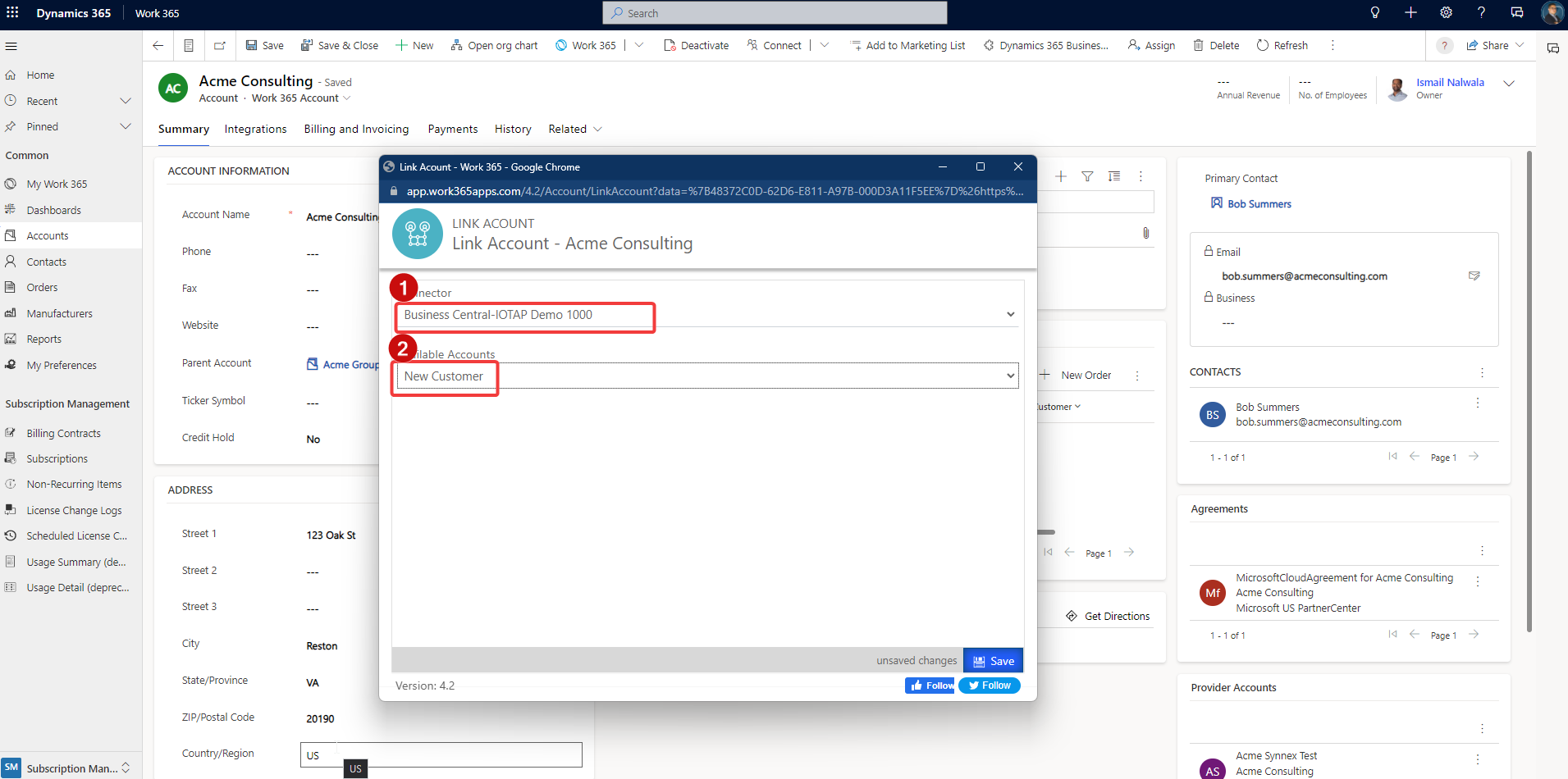The height and width of the screenshot is (779, 1568).
Task: Go to Home in sidebar
Action: [x=71, y=75]
